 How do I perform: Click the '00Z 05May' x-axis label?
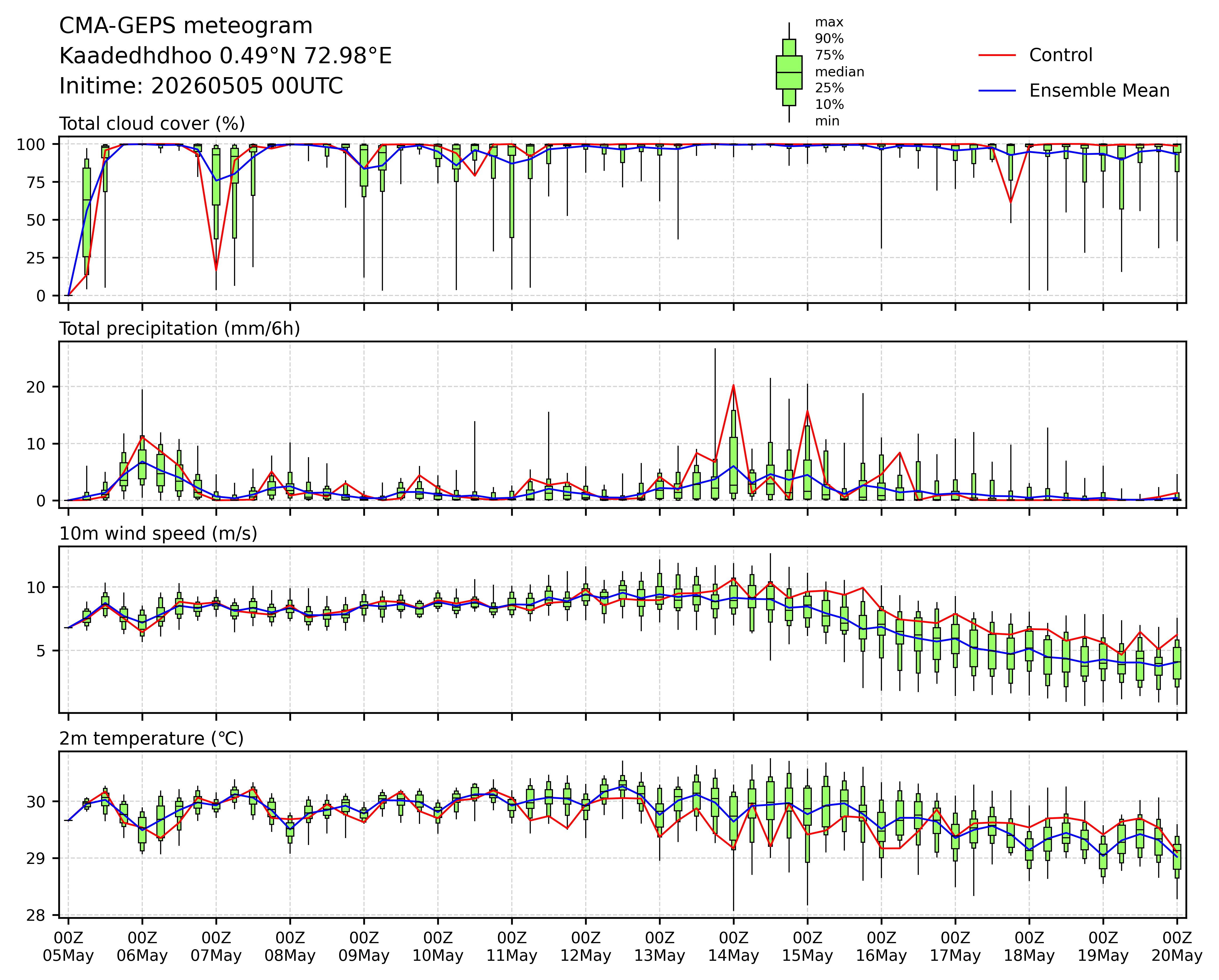coord(68,947)
